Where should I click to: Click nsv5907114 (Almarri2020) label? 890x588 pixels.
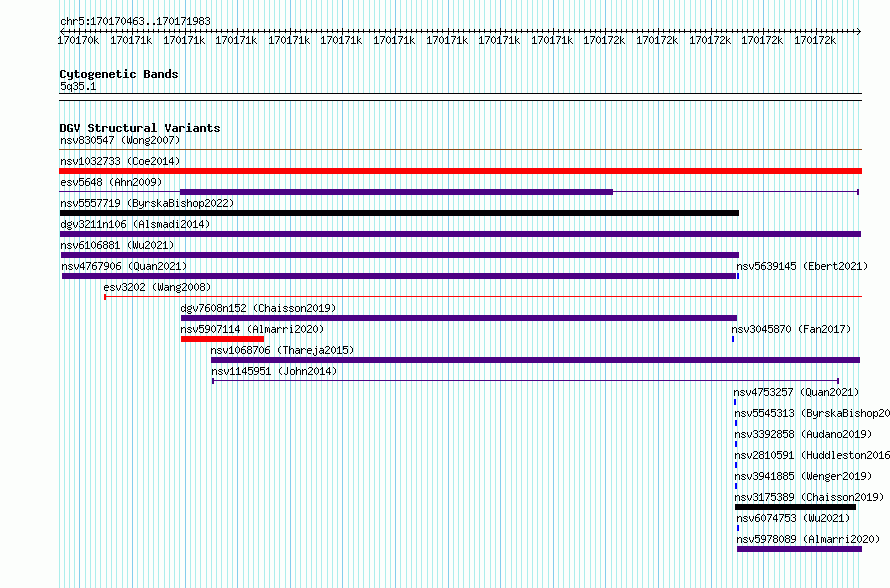tap(252, 329)
